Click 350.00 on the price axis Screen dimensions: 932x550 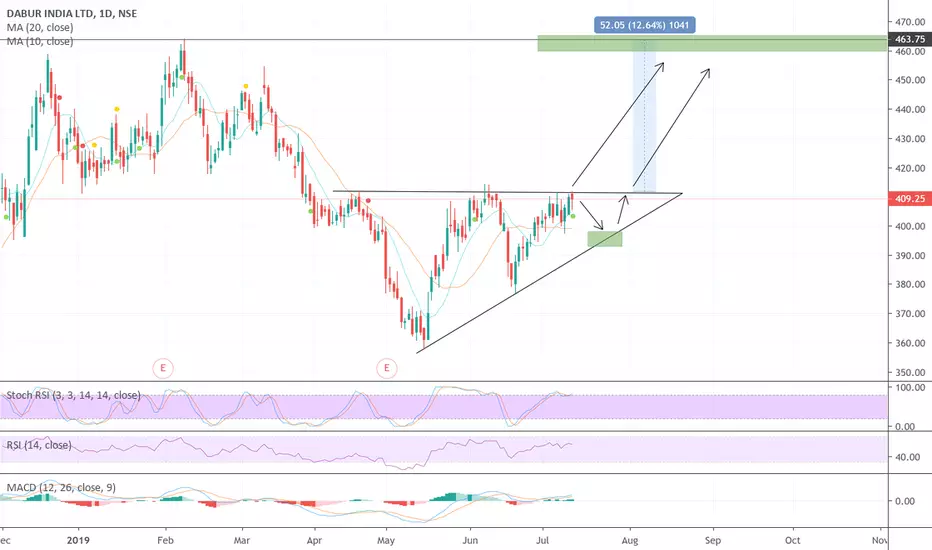coord(909,373)
